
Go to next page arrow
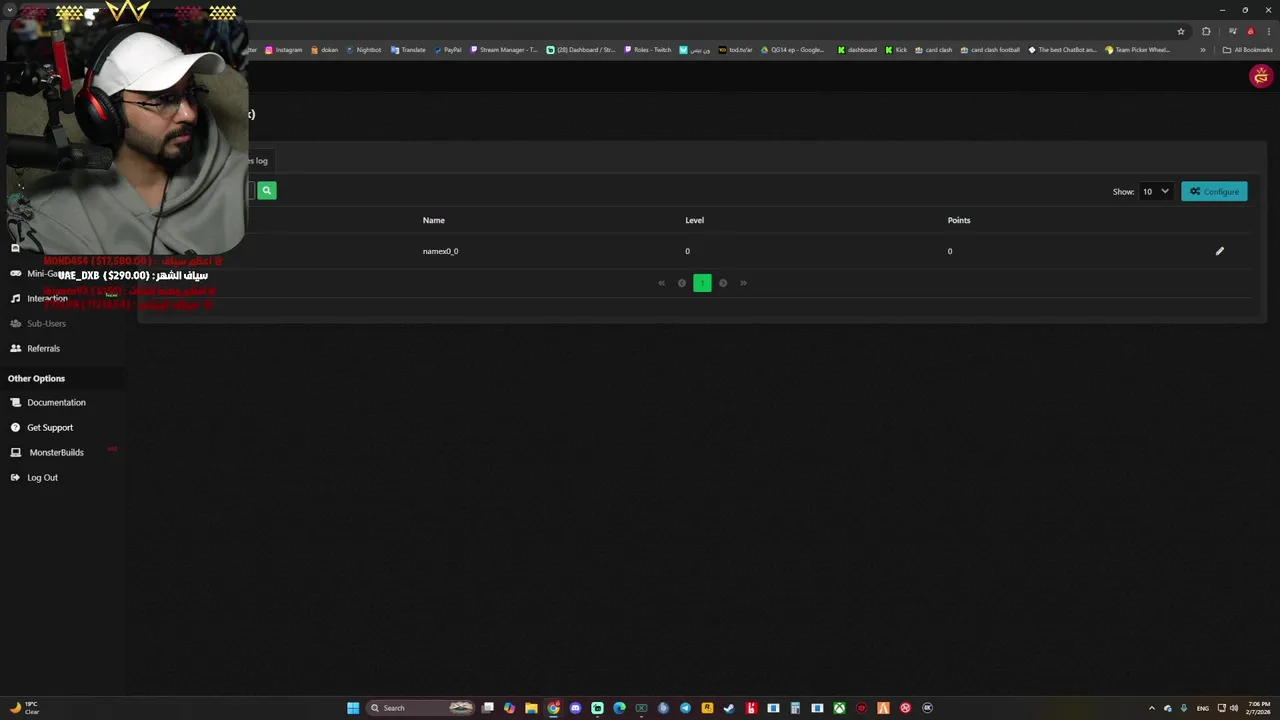723,283
